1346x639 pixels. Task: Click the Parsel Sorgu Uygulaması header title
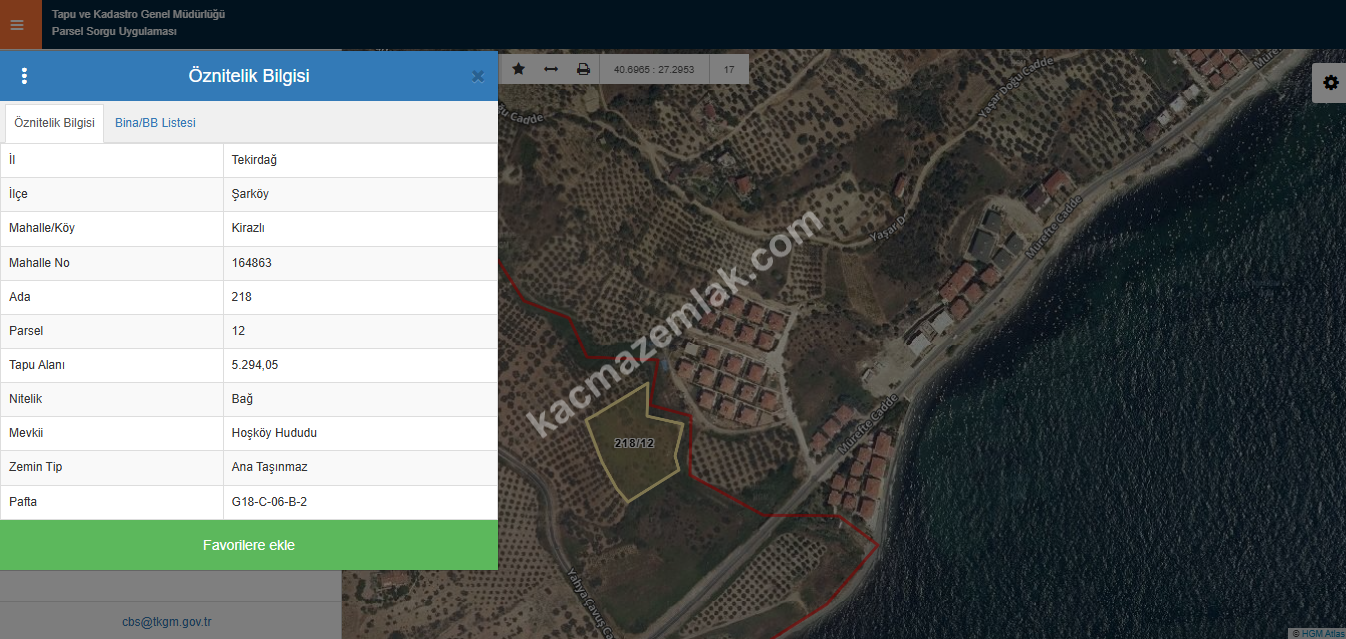114,32
